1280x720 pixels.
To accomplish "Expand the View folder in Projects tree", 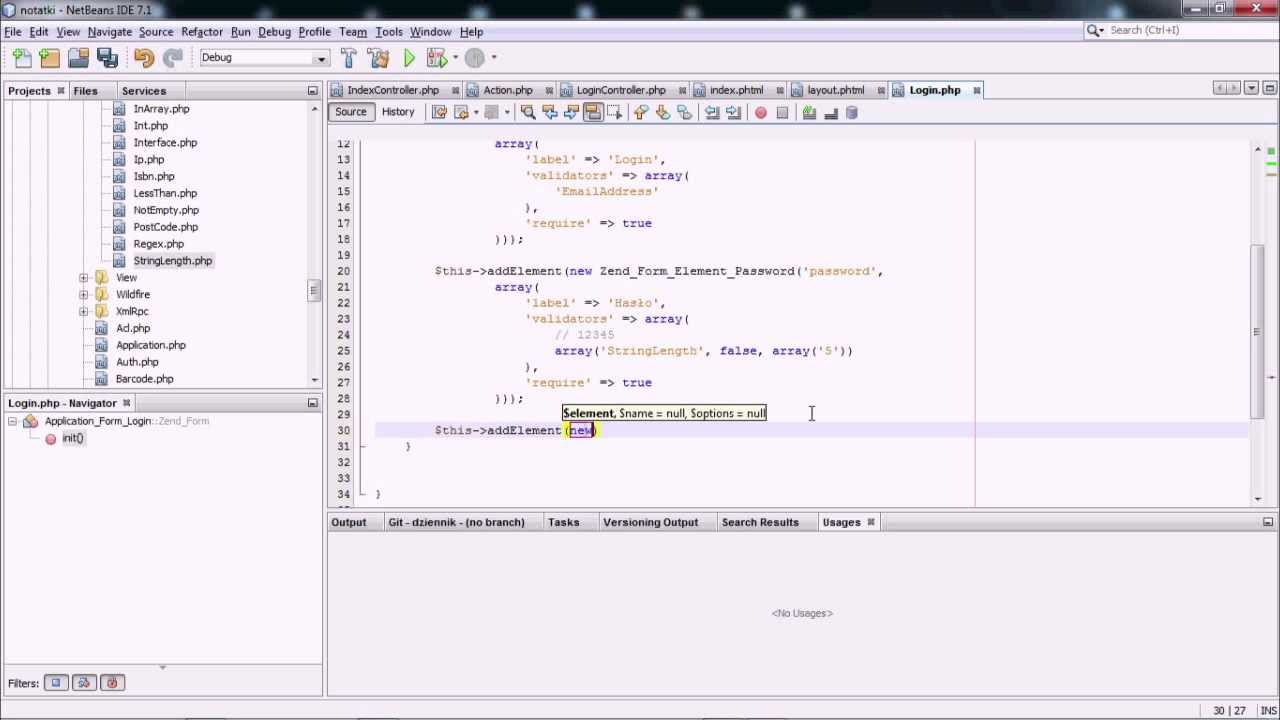I will (x=84, y=278).
